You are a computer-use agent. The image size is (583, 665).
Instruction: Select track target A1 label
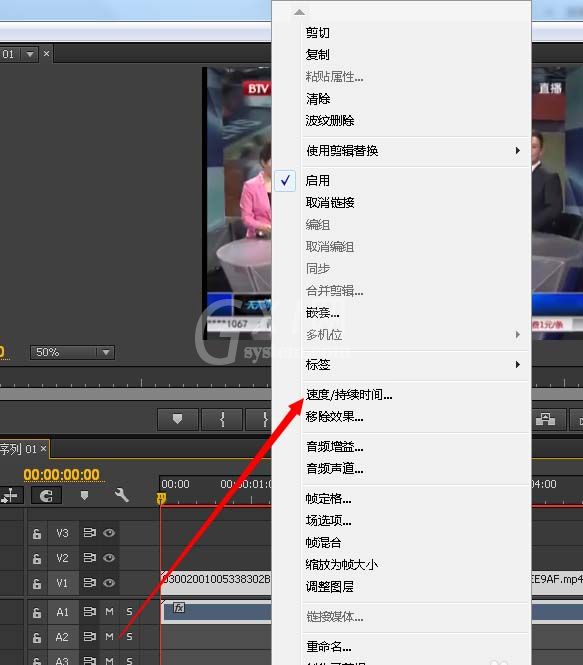tap(62, 612)
